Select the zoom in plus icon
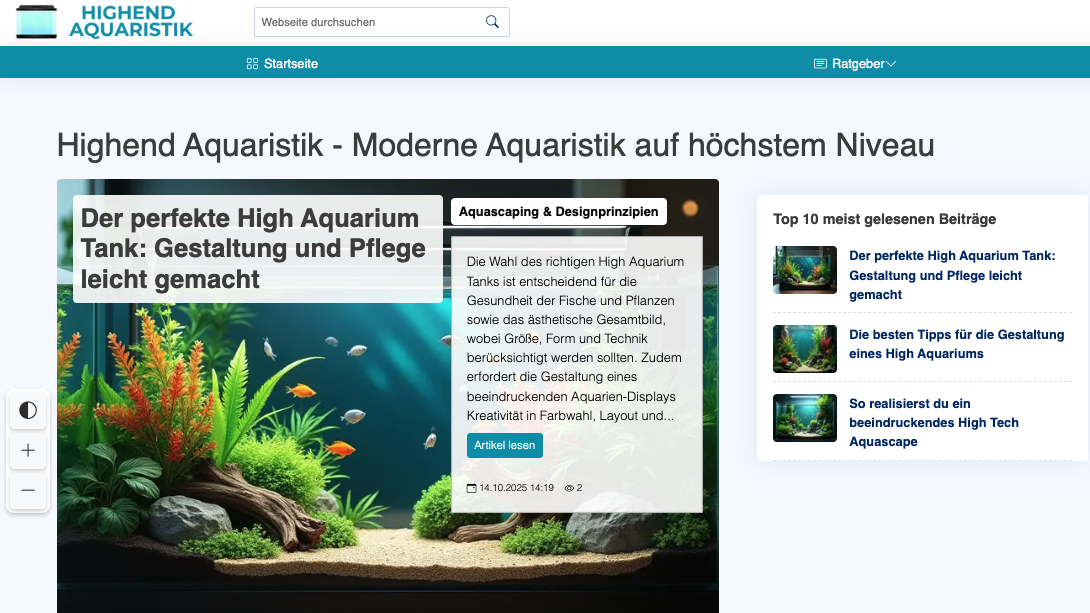1090x613 pixels. [28, 451]
